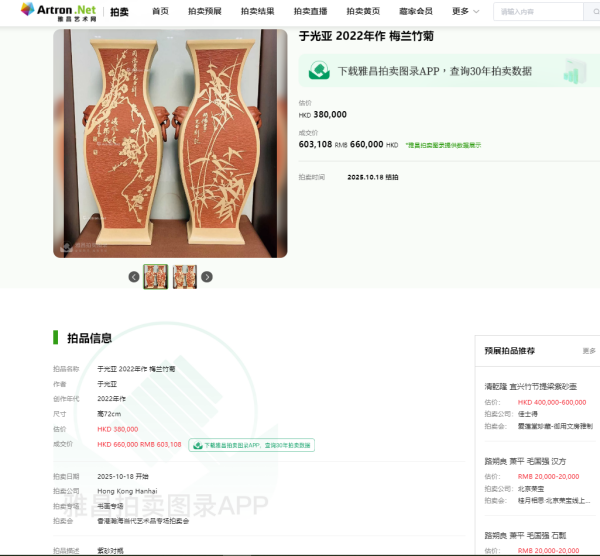Open the 清乾隆 宜兴竹节提梁紫砂壶 listing
The height and width of the screenshot is (556, 600).
[x=530, y=386]
